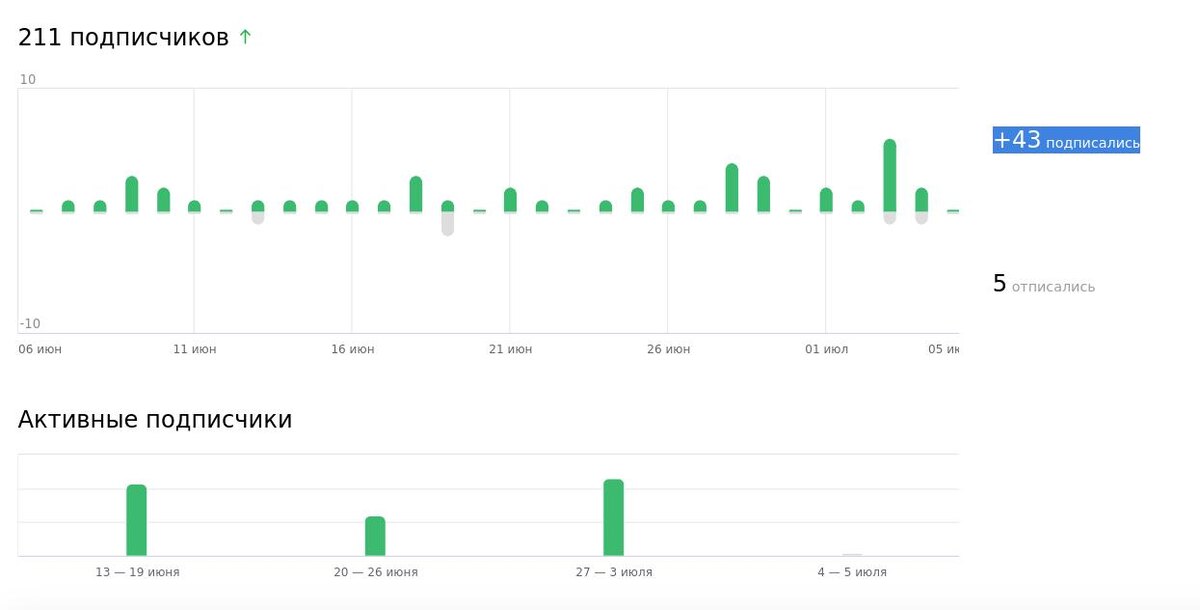Viewport: 1200px width, 610px height.
Task: Select the highlighted +43 подписались label
Action: click(1066, 140)
